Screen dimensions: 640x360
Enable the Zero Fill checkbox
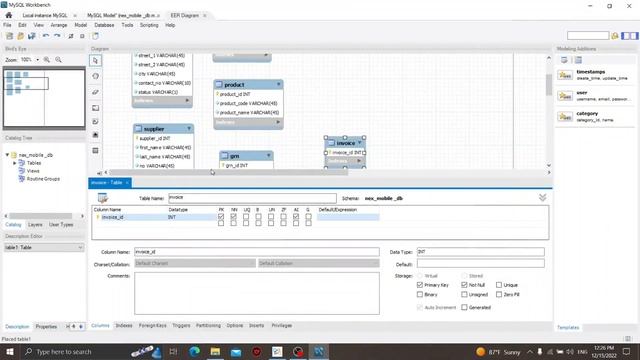(499, 294)
